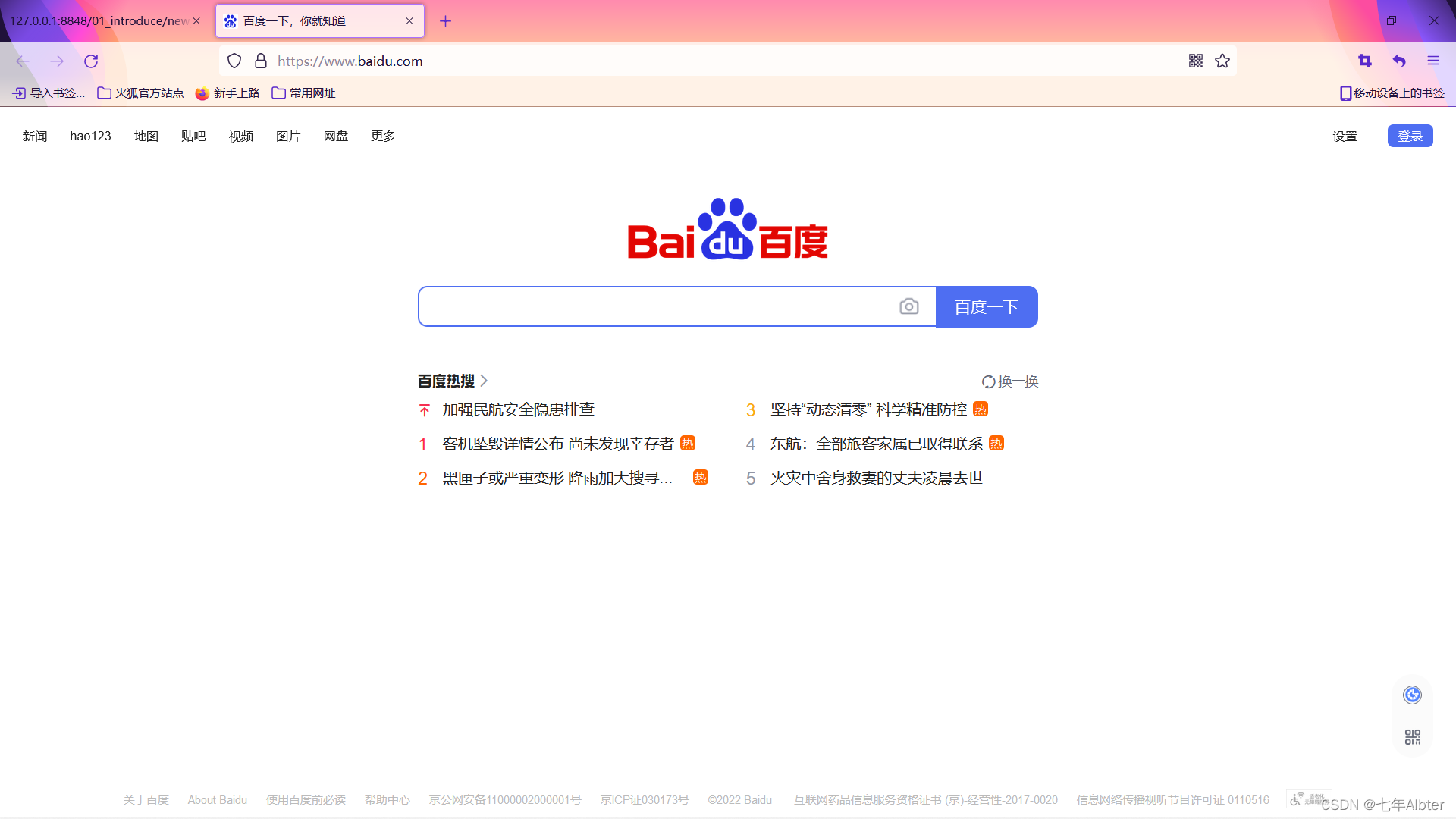The height and width of the screenshot is (819, 1456).
Task: Click the round night-mode floating icon
Action: tap(1412, 694)
